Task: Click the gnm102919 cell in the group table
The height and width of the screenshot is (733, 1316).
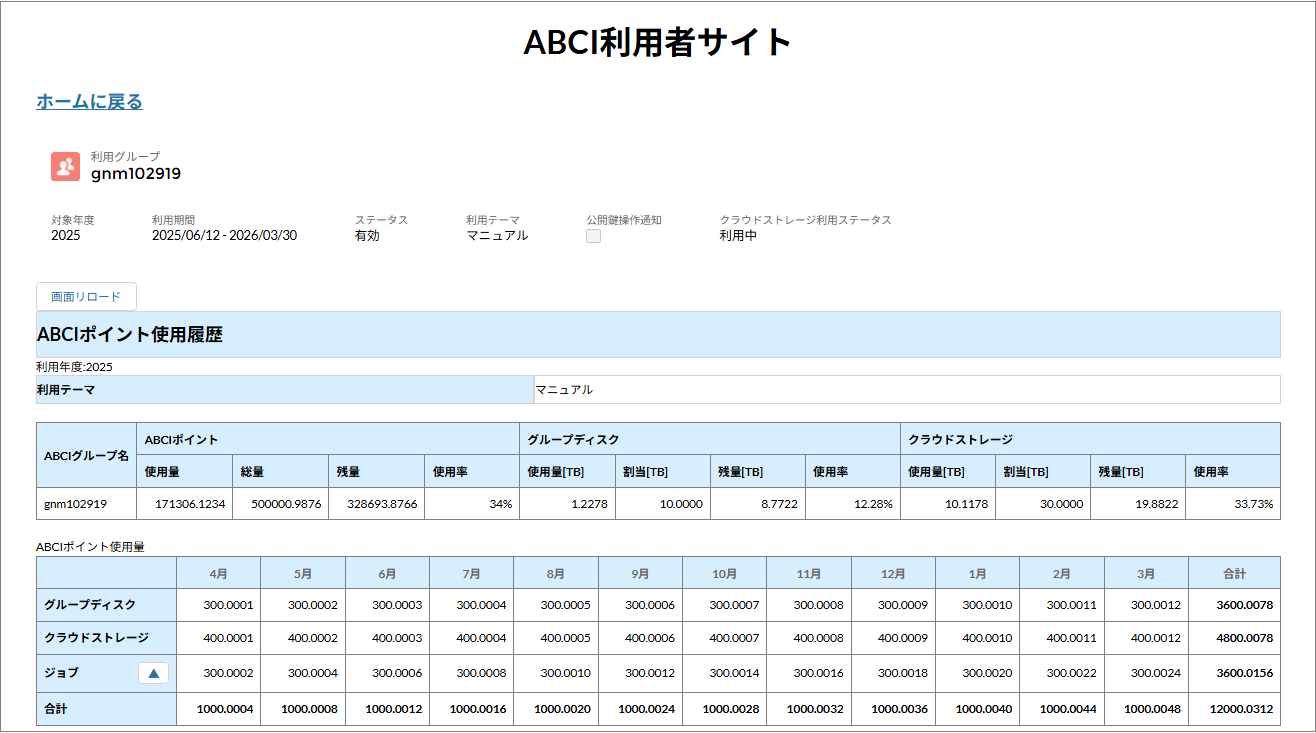Action: 76,504
